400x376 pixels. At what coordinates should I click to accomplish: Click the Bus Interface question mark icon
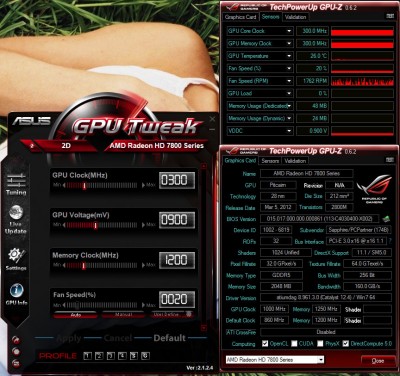390,241
